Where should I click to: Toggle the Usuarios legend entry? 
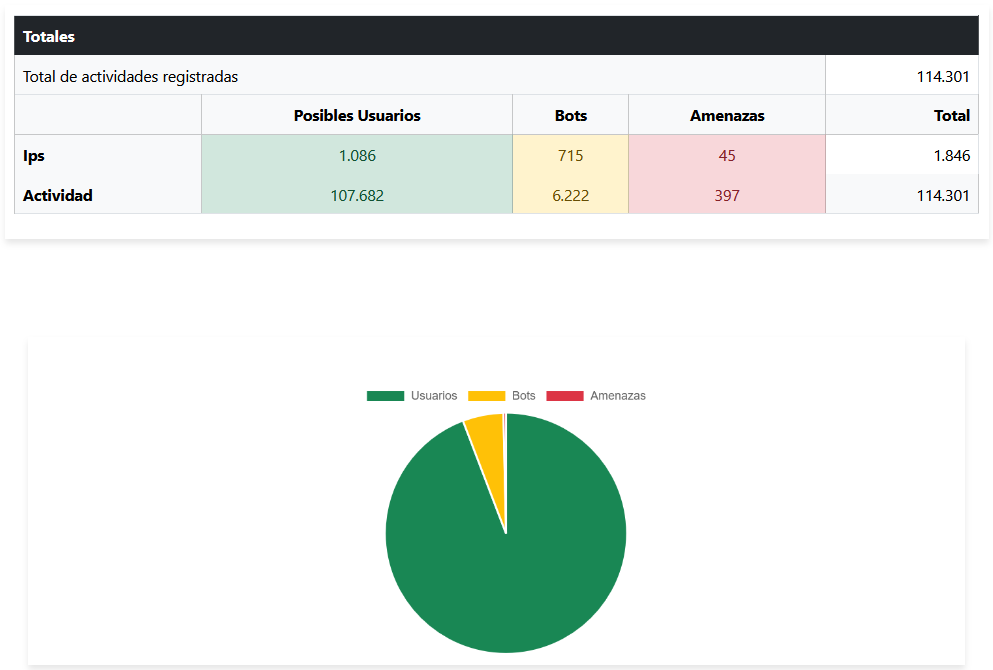tap(435, 395)
